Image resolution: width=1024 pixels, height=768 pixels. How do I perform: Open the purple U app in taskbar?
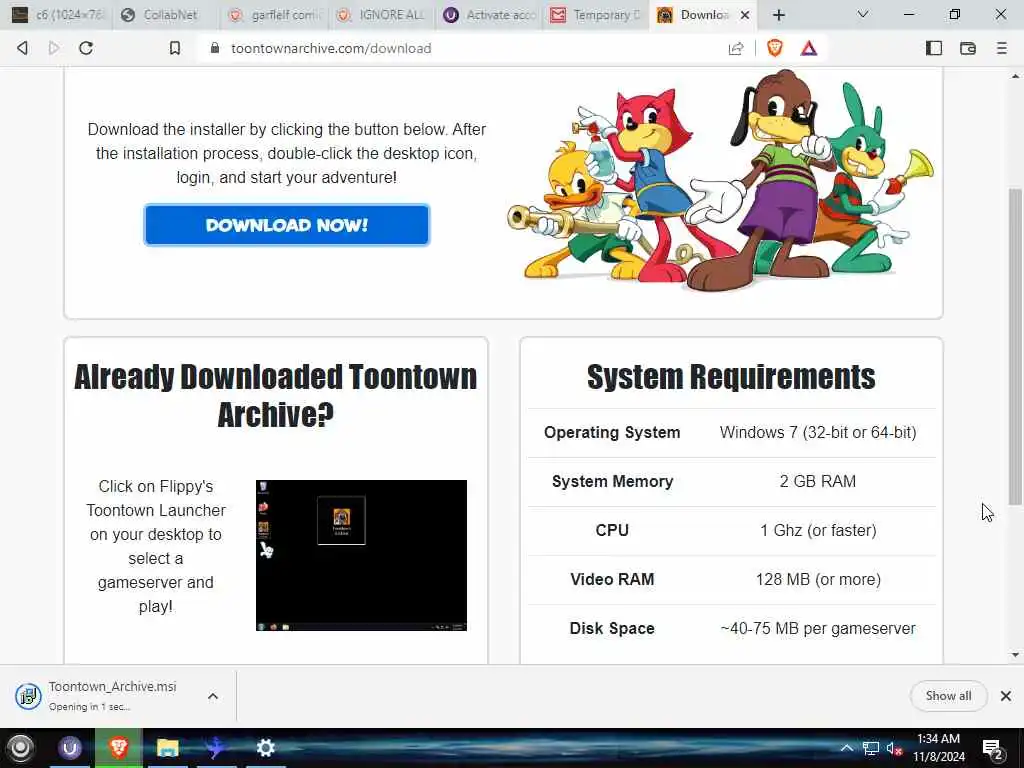coord(70,748)
